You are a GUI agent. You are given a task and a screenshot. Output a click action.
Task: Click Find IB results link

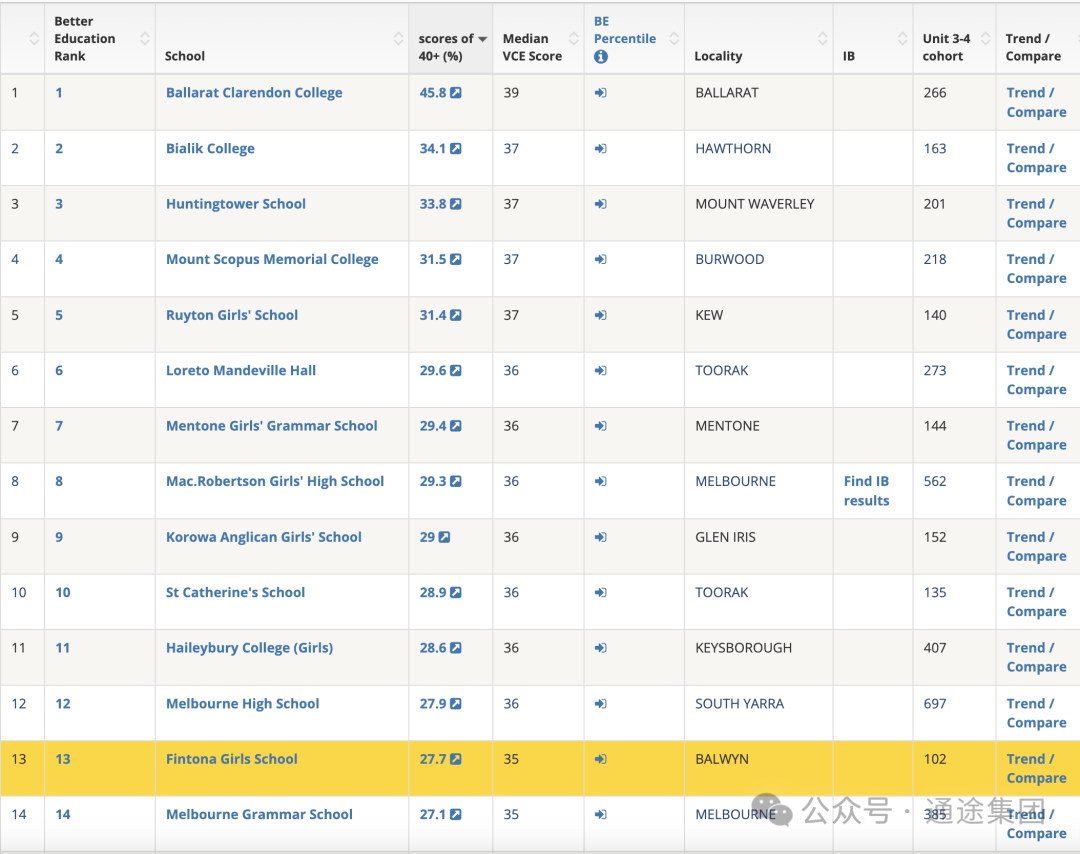pos(866,491)
